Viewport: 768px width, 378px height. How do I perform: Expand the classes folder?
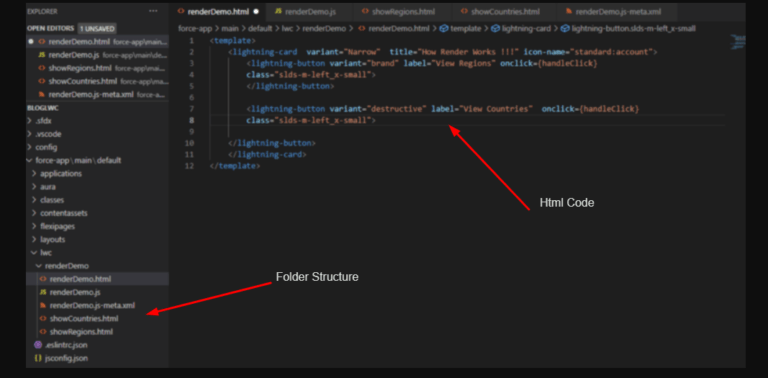click(97, 200)
